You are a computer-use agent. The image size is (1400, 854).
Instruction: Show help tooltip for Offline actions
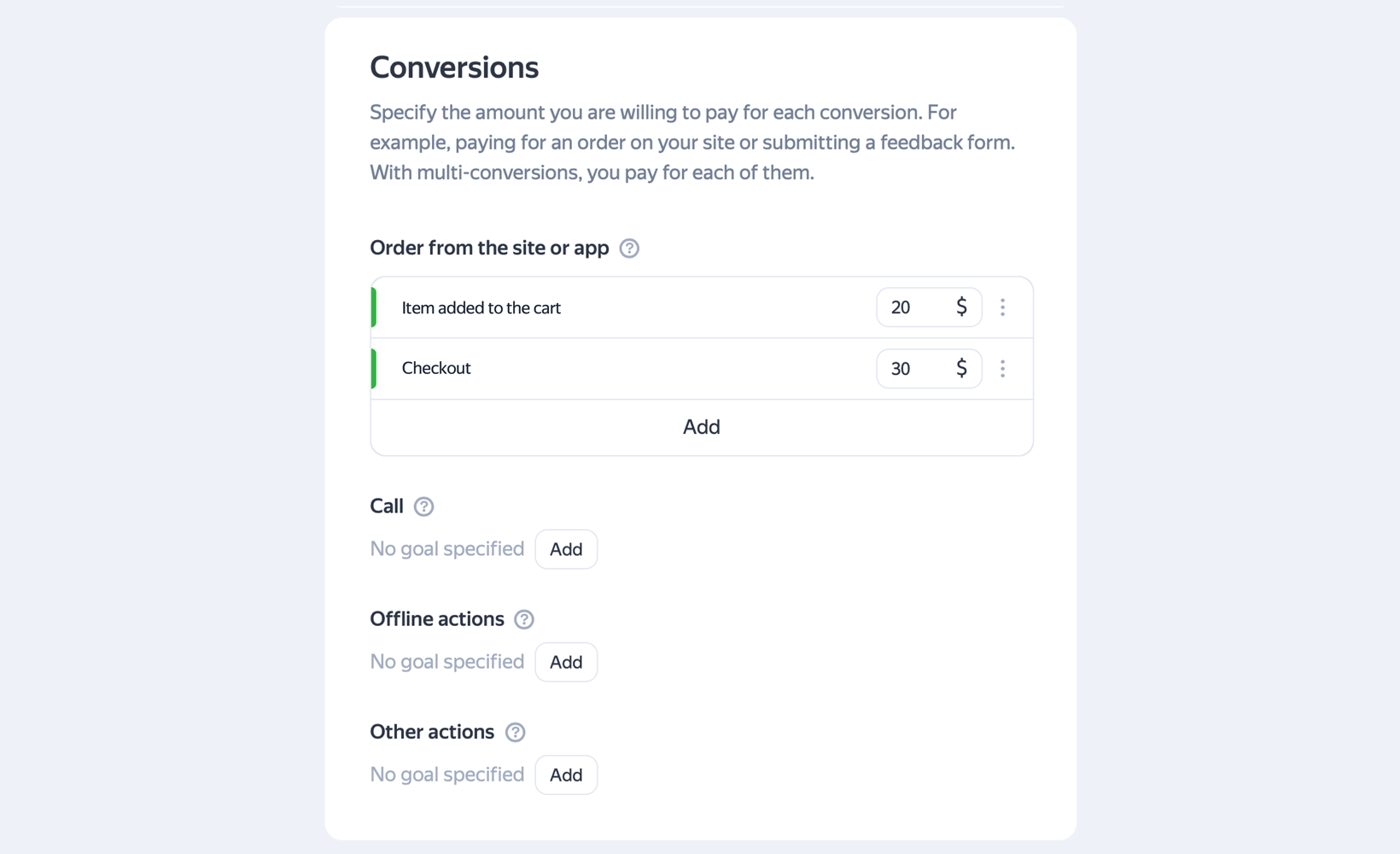coord(524,619)
